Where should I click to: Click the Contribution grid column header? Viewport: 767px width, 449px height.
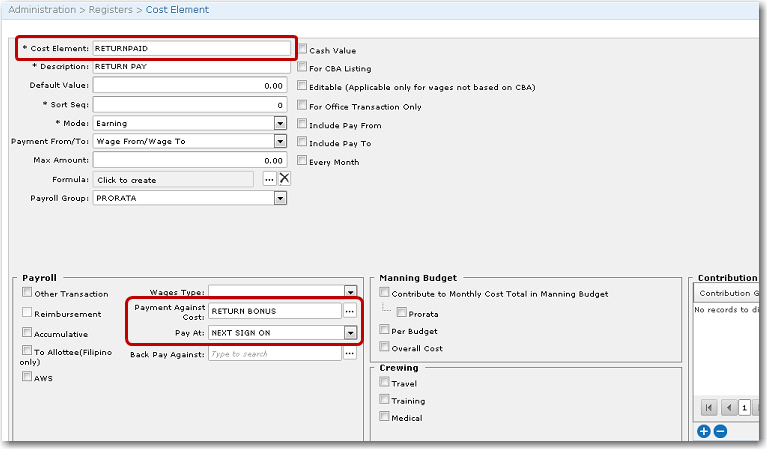(x=730, y=293)
